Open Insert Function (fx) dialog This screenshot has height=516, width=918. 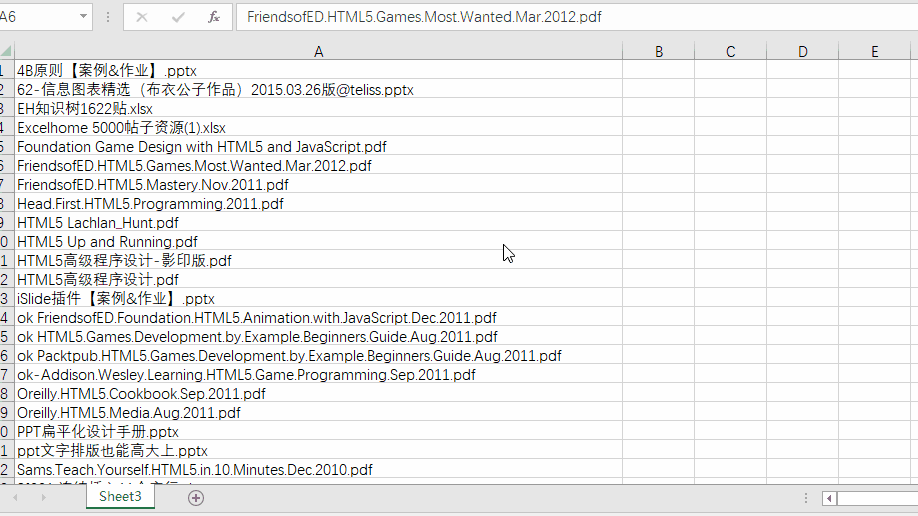[x=214, y=17]
